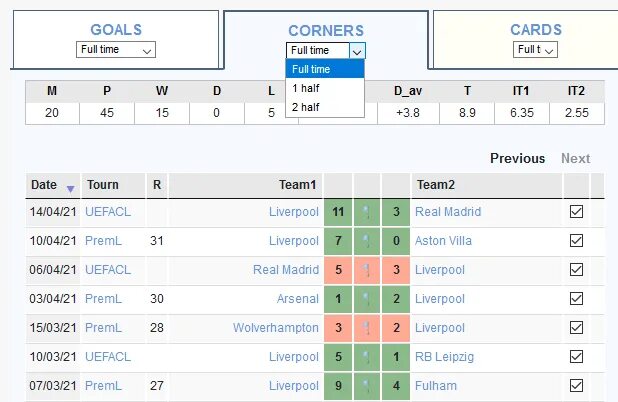This screenshot has height=402, width=618.
Task: Click corner flag icon in RB Leipzig row
Action: click(x=367, y=357)
